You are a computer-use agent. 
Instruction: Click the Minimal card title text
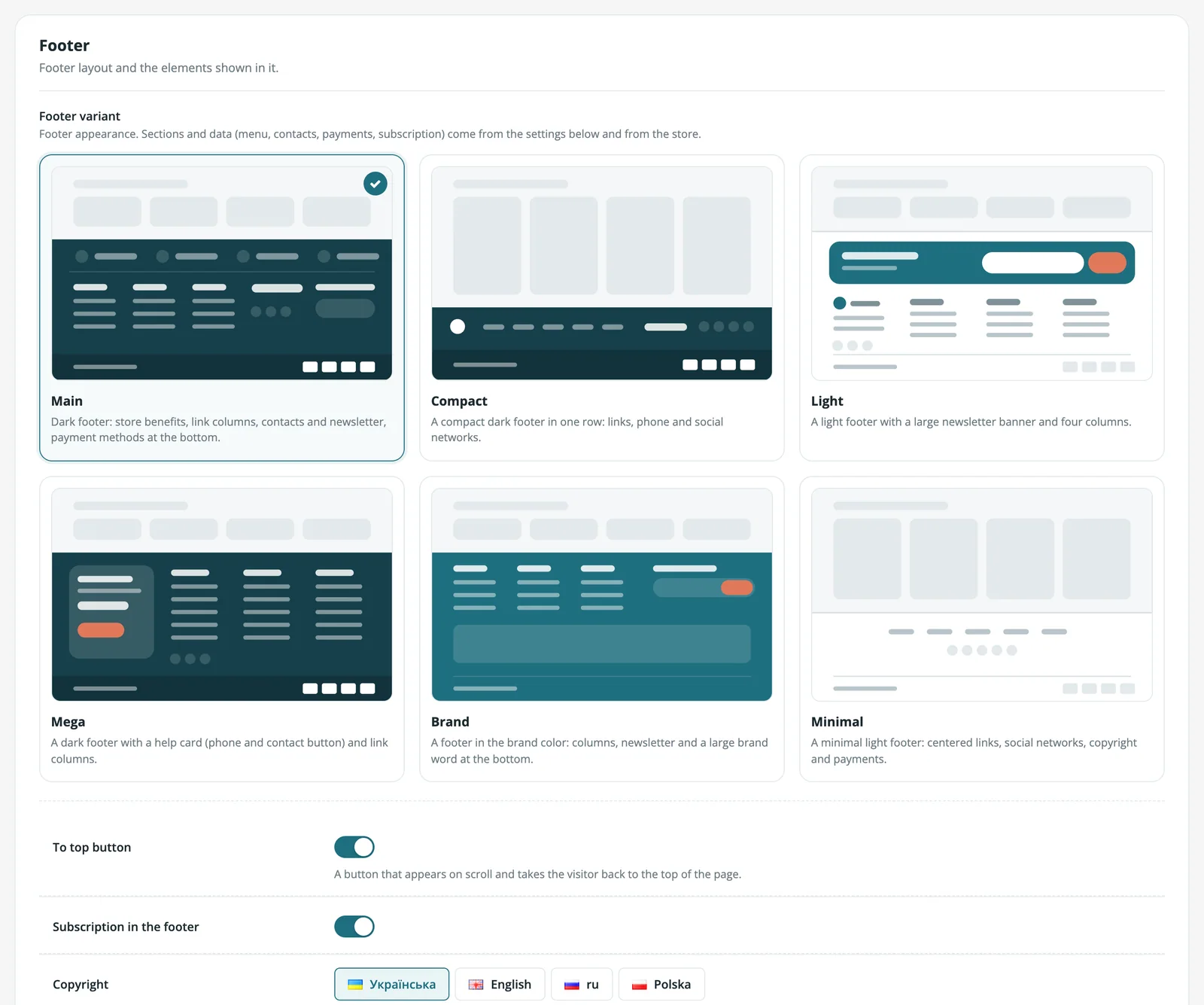point(837,722)
